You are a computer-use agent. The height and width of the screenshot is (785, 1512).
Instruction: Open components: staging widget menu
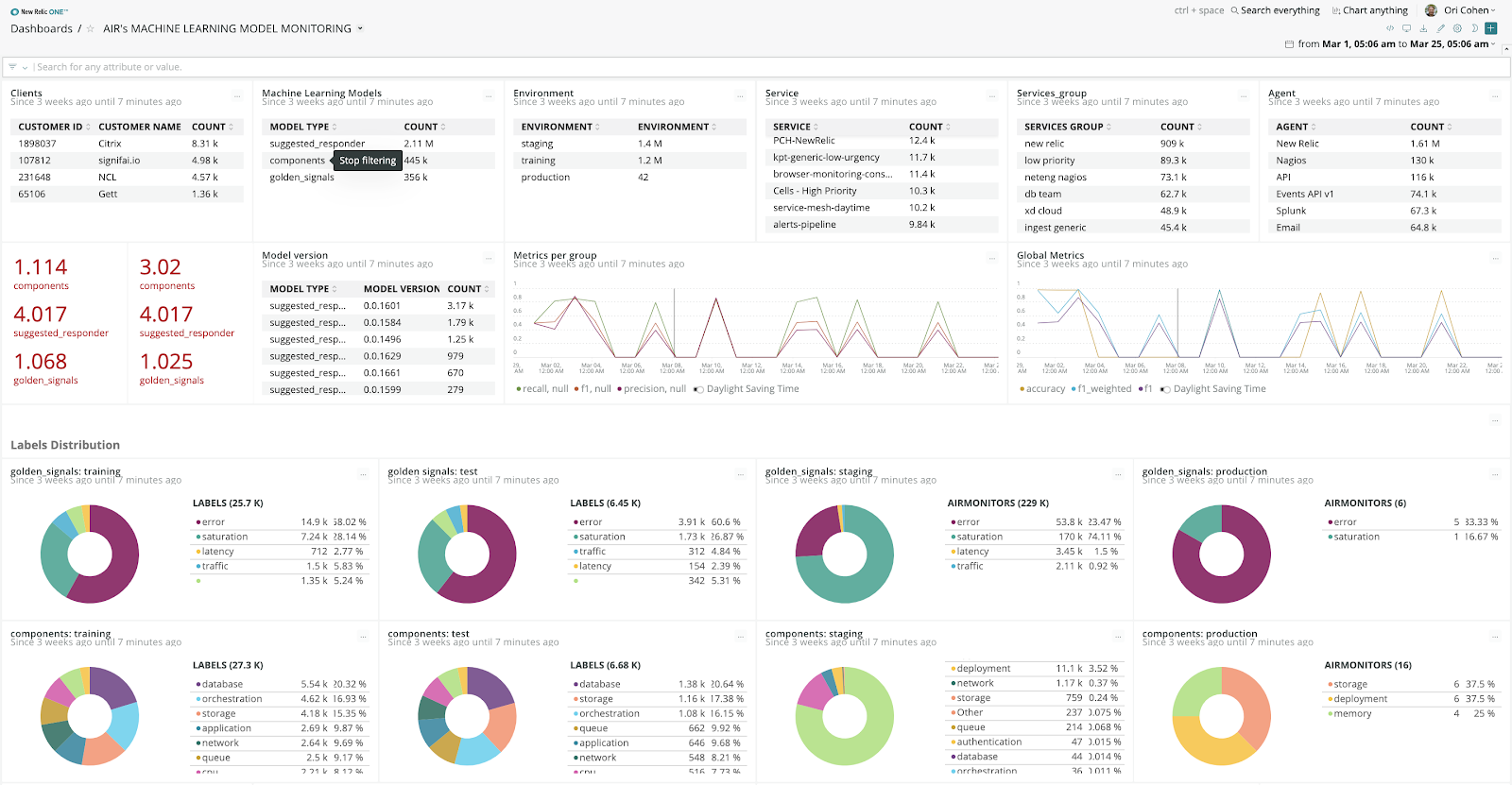1118,637
